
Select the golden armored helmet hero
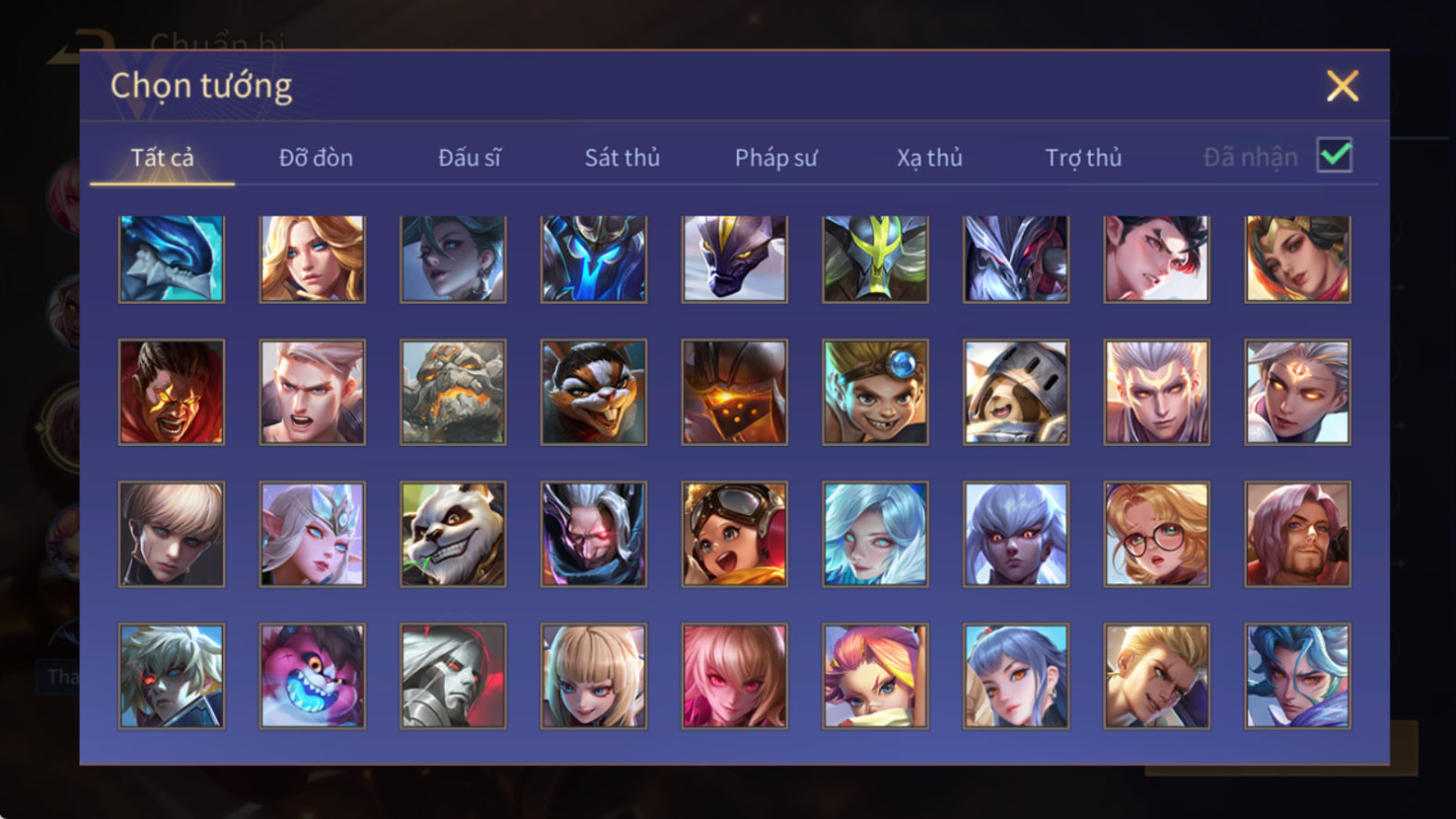(734, 392)
